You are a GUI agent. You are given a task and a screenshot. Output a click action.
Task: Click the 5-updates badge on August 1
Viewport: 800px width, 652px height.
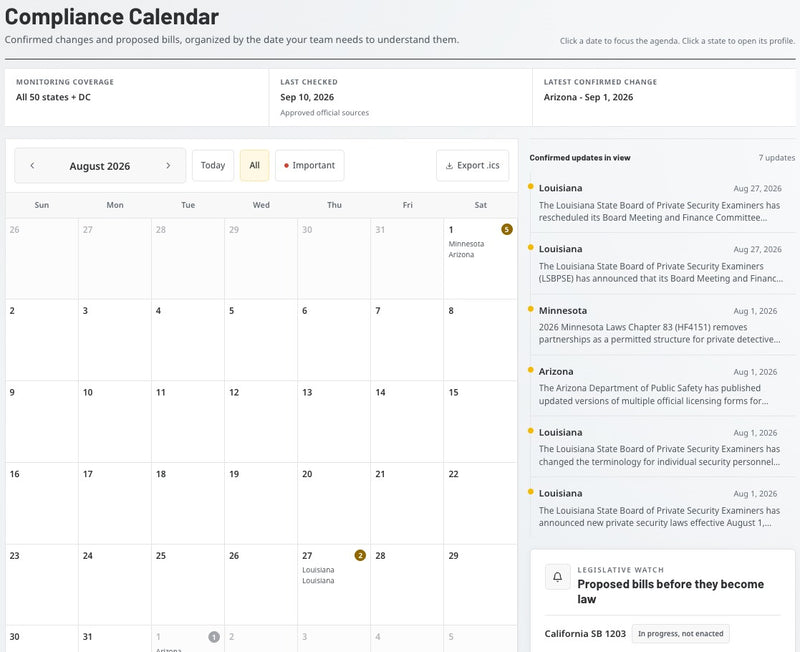[x=506, y=229]
